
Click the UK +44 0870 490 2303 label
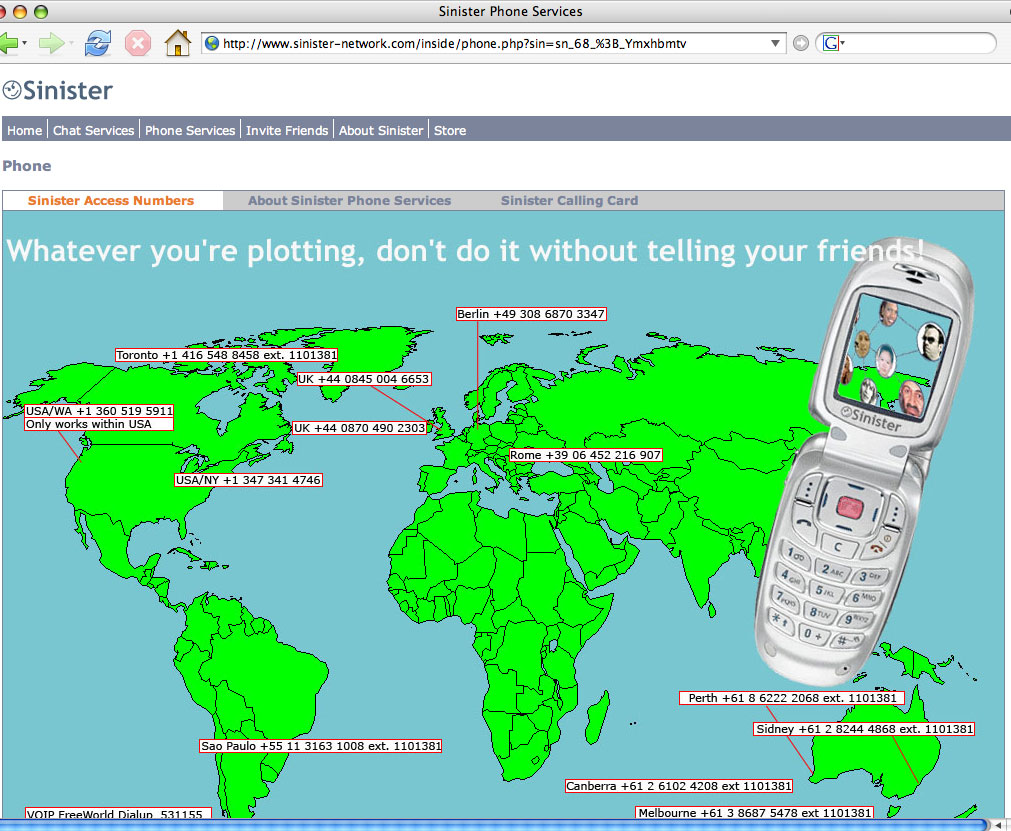point(360,427)
